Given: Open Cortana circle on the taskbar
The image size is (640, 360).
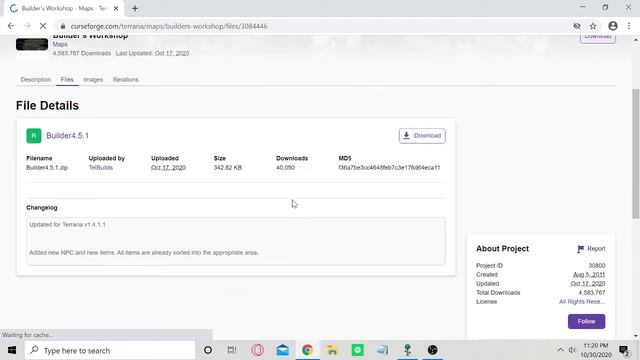Looking at the screenshot, I should point(208,350).
